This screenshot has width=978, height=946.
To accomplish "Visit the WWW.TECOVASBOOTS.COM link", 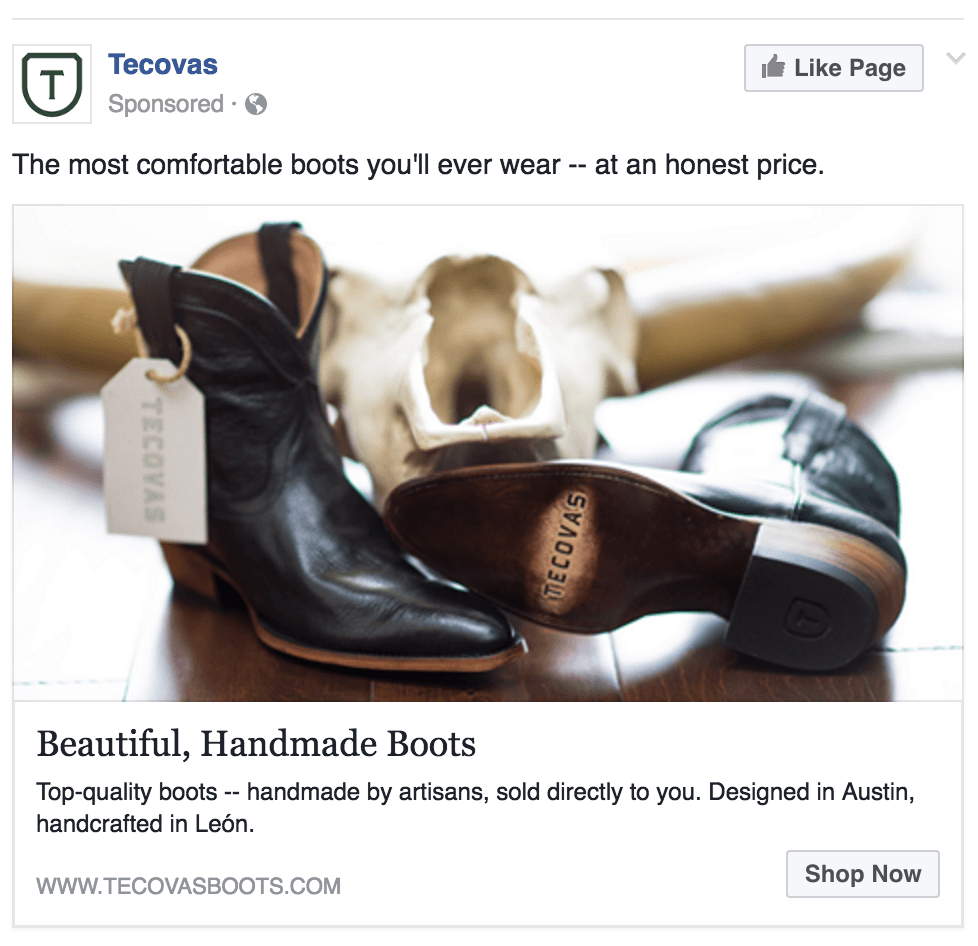I will click(188, 885).
